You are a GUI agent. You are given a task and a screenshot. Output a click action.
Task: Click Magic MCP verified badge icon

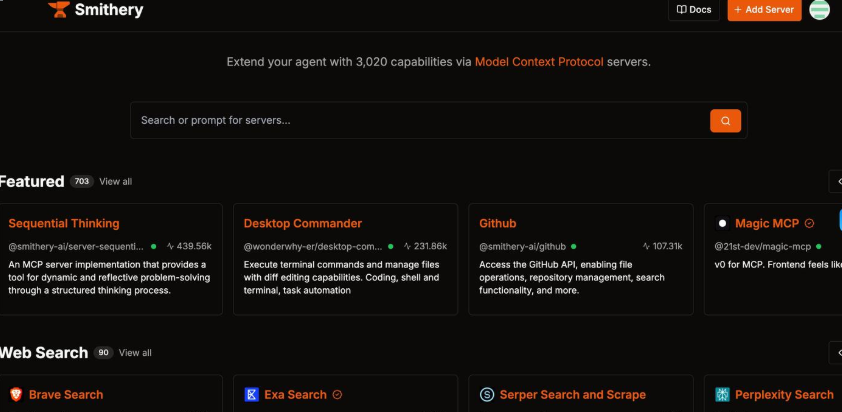[809, 223]
